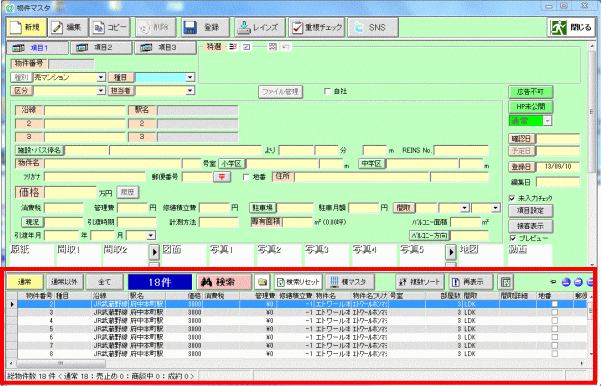Click the SNS bird icon button
Image resolution: width=601 pixels, height=386 pixels.
pos(373,28)
